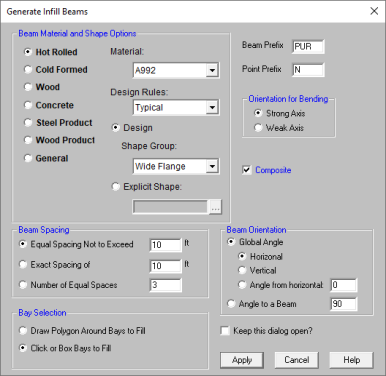Open the explicit shape browse ellipsis button
386x376 pixels.
click(x=215, y=207)
